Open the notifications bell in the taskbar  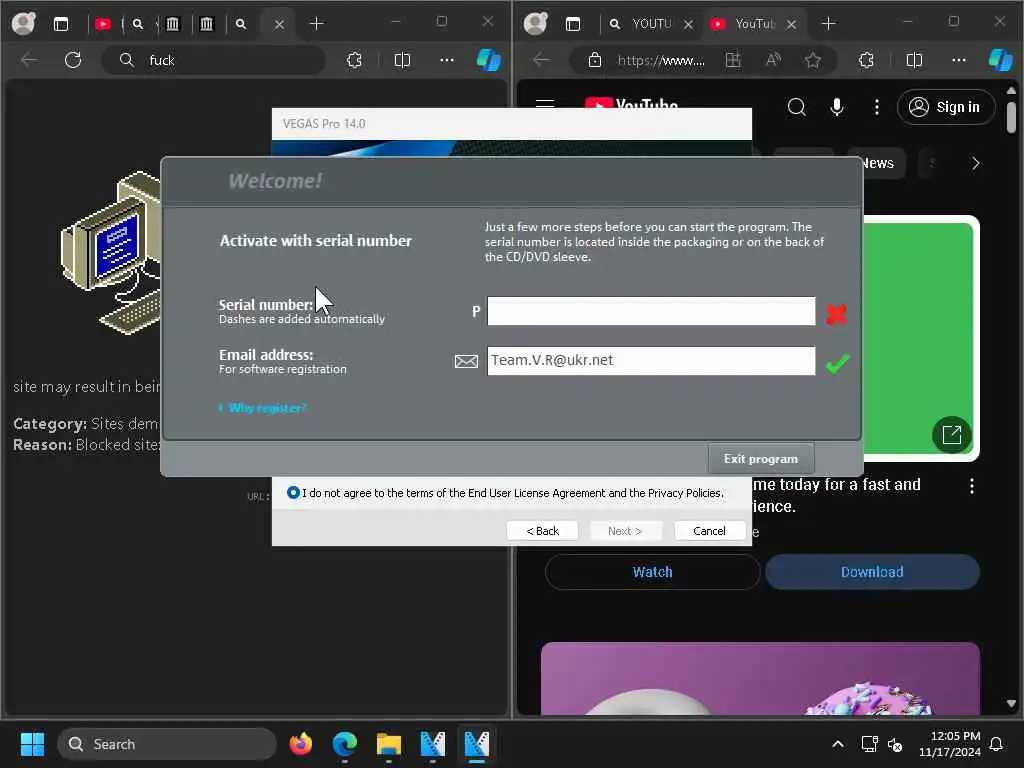tap(997, 744)
